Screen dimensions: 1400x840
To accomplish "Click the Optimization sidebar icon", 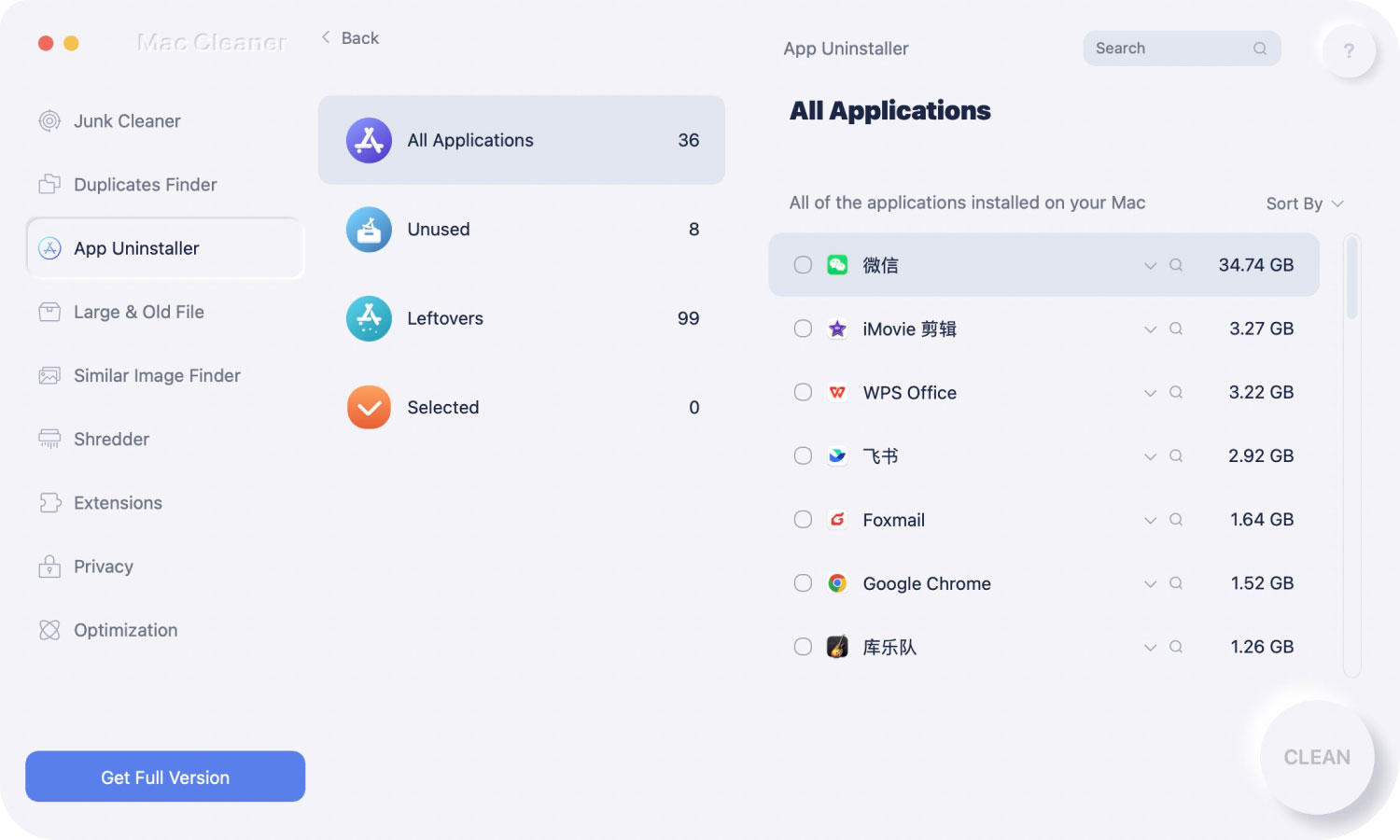I will point(49,630).
